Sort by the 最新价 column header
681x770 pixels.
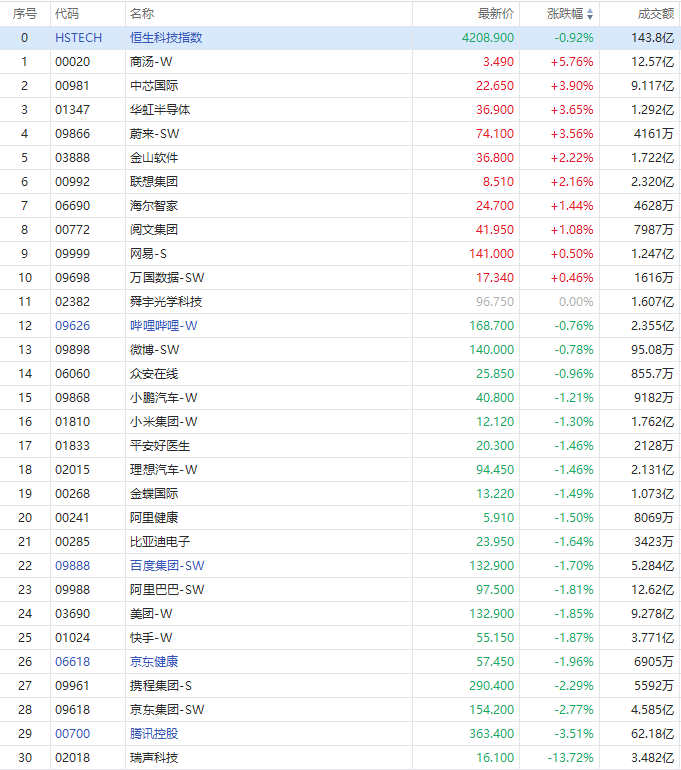point(496,14)
